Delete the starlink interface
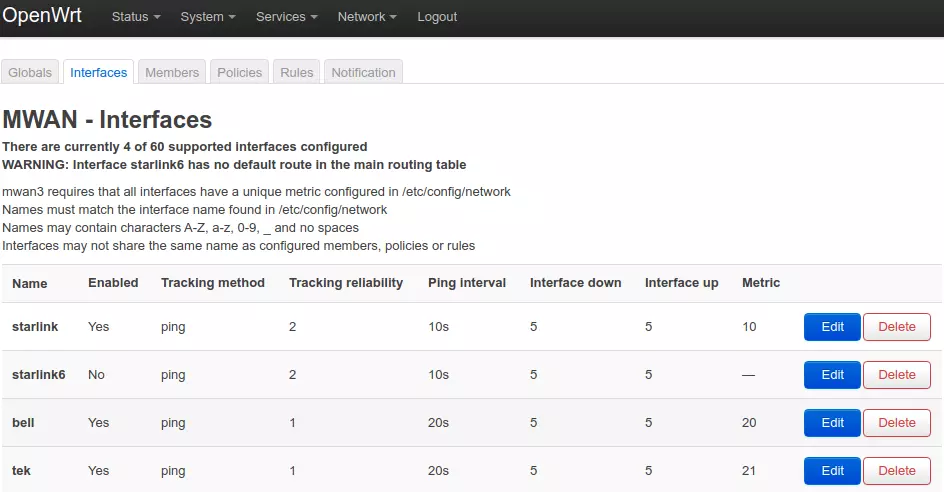 (x=896, y=327)
